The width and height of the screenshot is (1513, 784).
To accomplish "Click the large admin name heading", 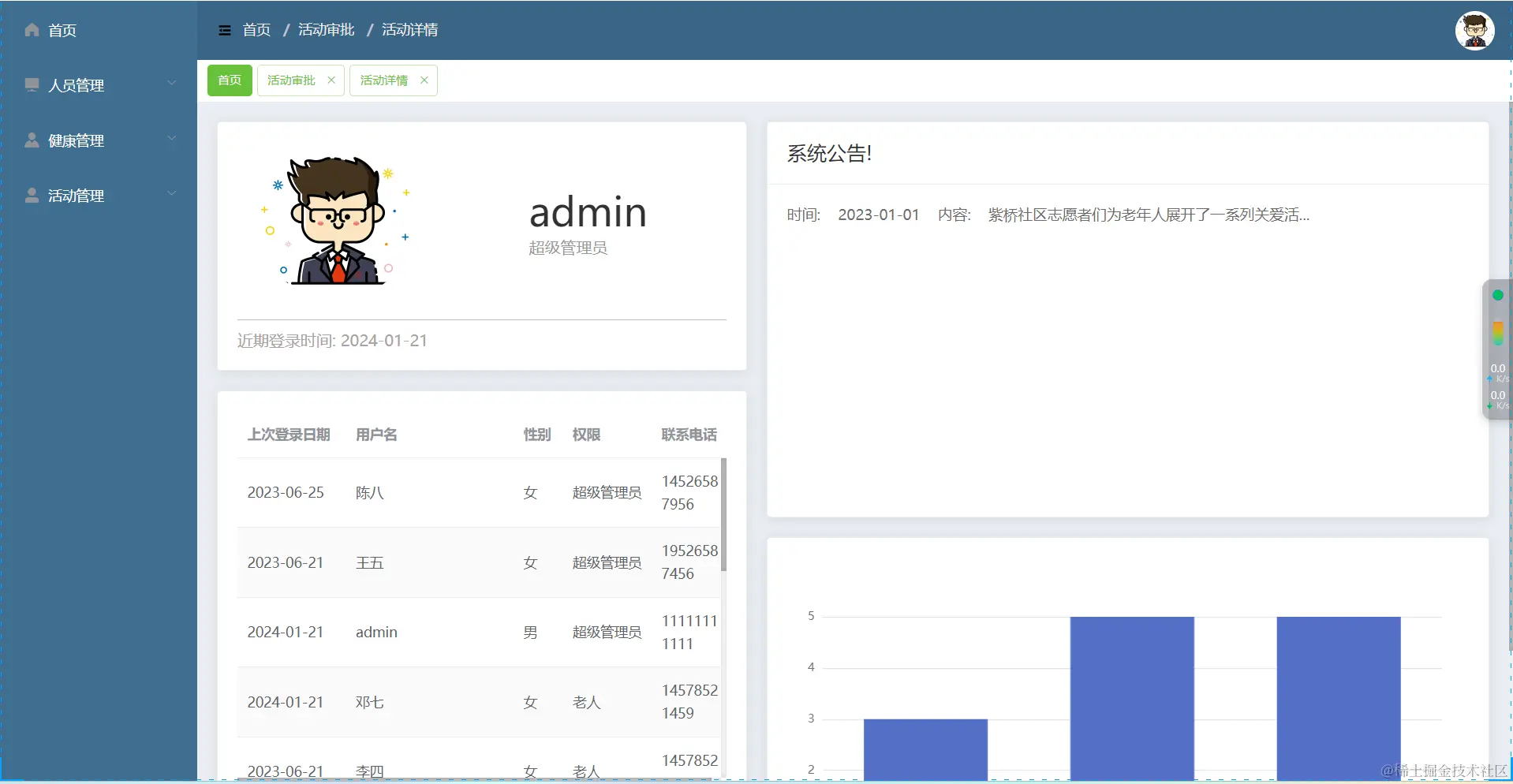I will (588, 212).
